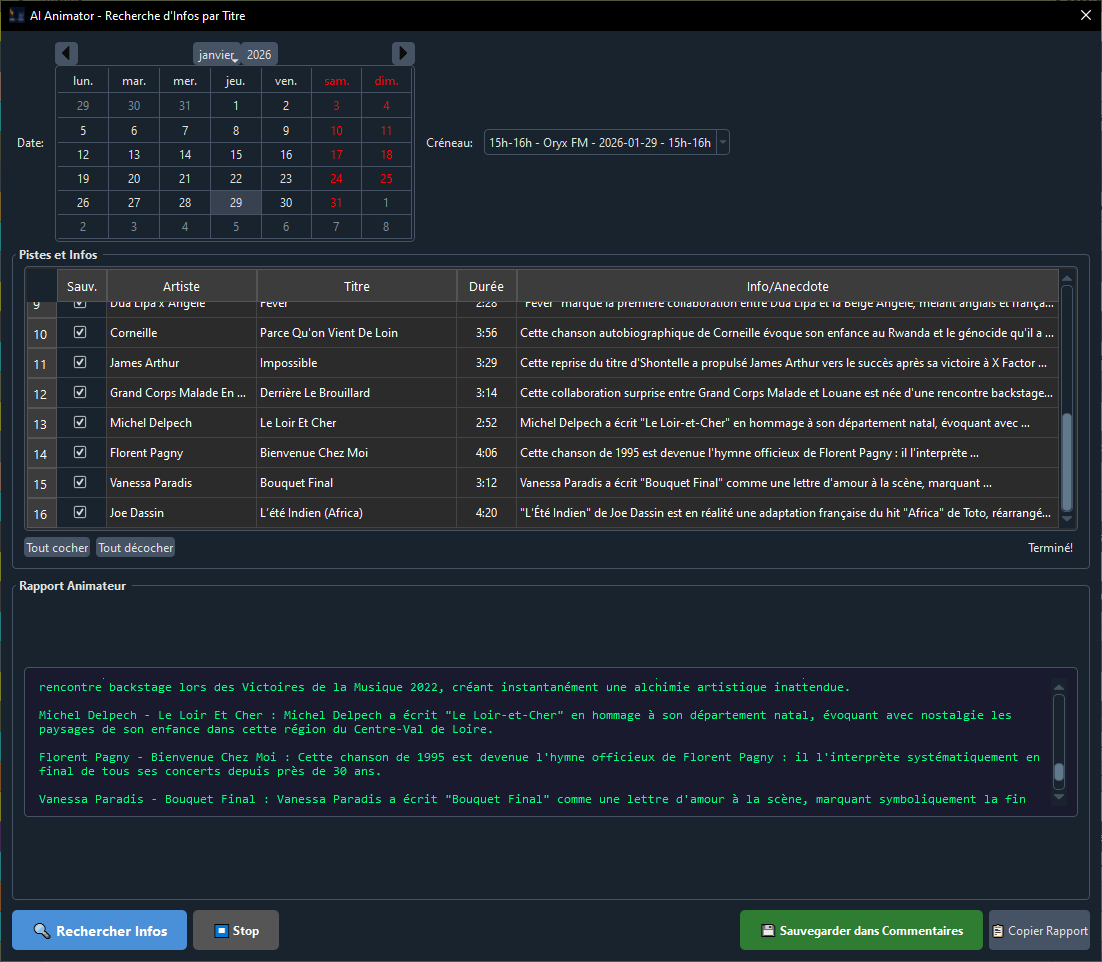The image size is (1102, 962).
Task: Click the floppy disk save icon
Action: point(768,931)
